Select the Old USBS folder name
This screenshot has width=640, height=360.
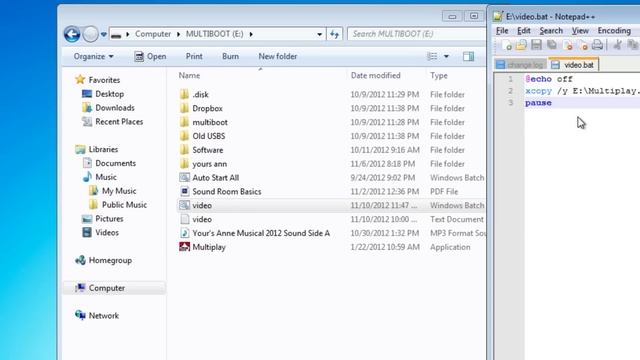[x=209, y=136]
